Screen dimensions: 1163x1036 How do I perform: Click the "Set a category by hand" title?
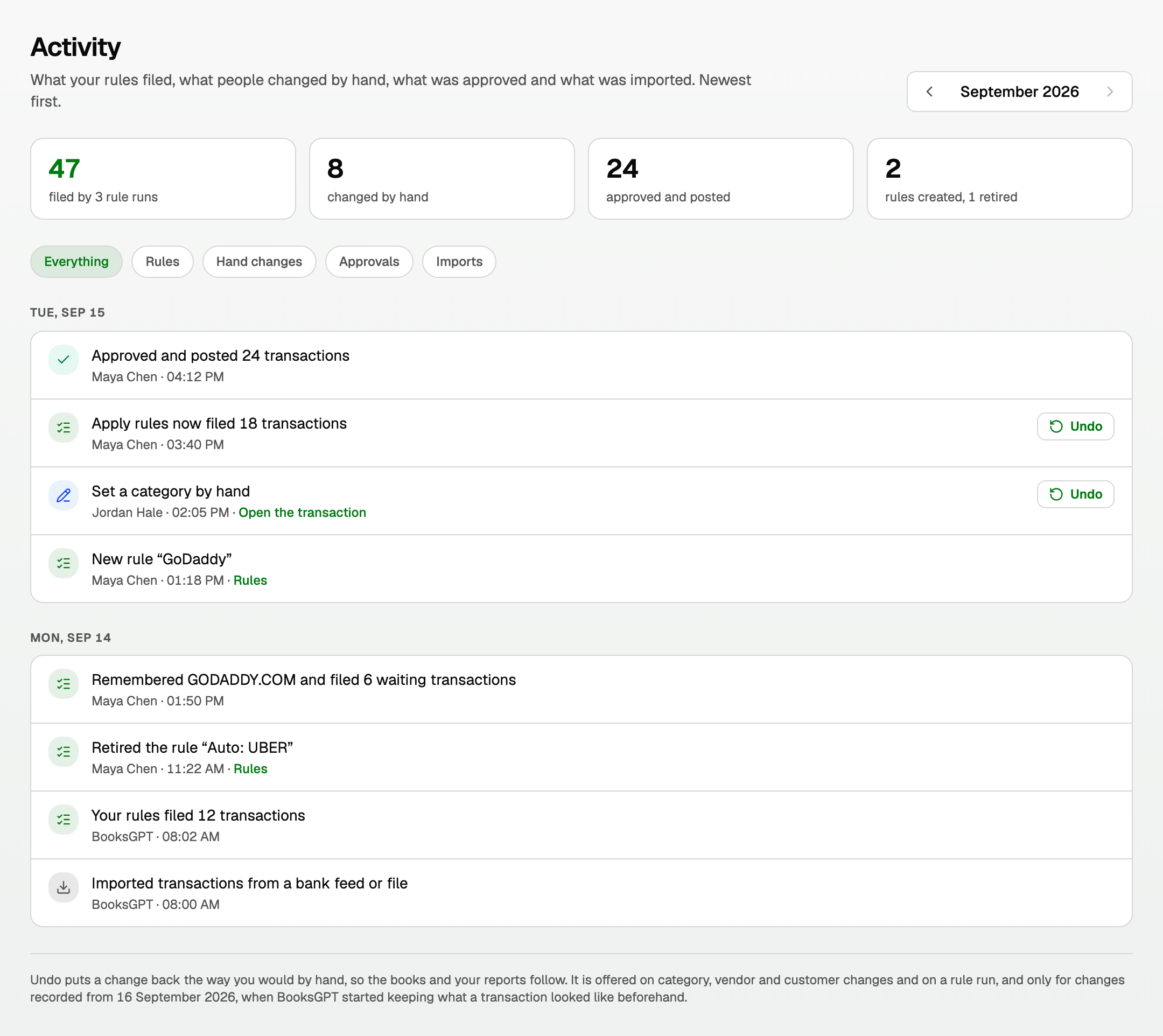[x=171, y=491]
